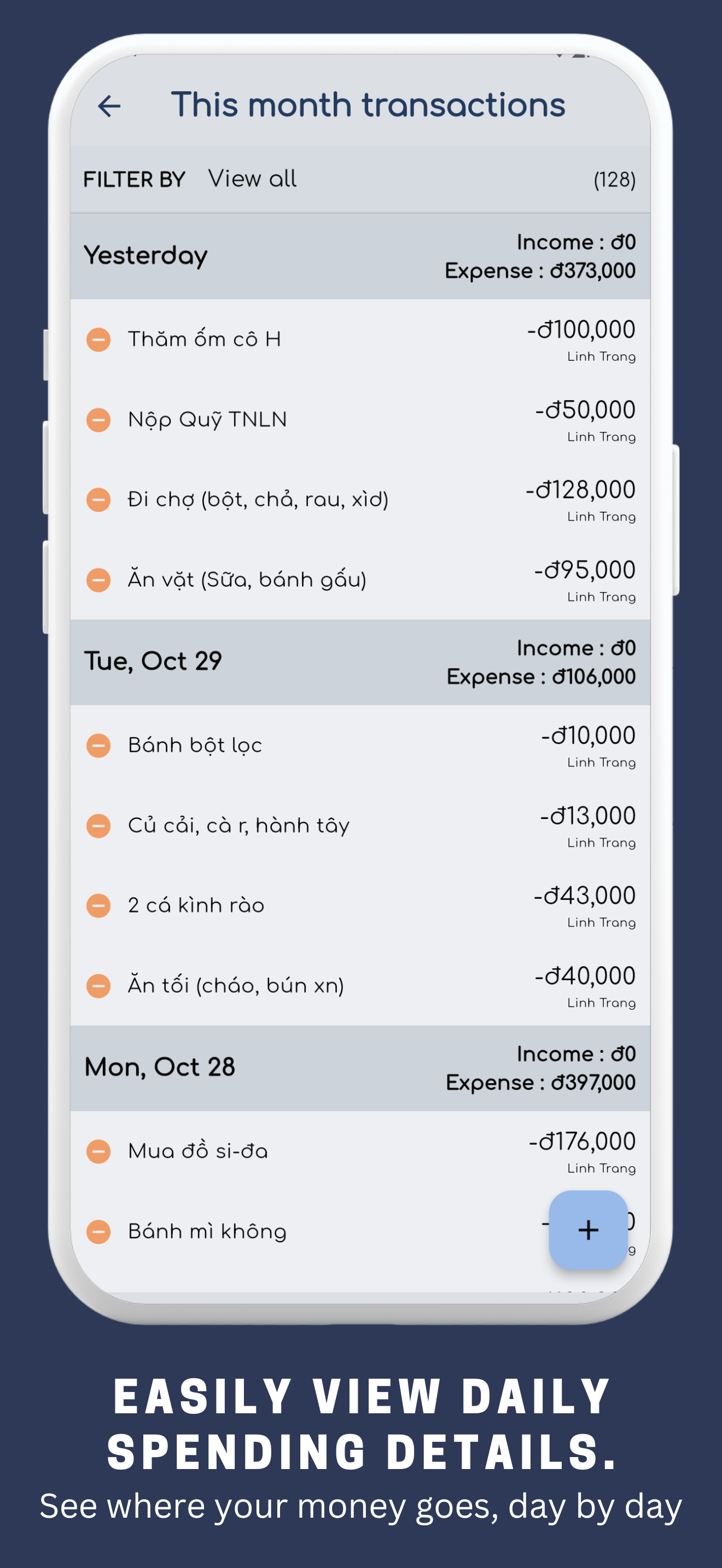Select the Ăn tối (cháo, bún xn) entry

coord(236,986)
